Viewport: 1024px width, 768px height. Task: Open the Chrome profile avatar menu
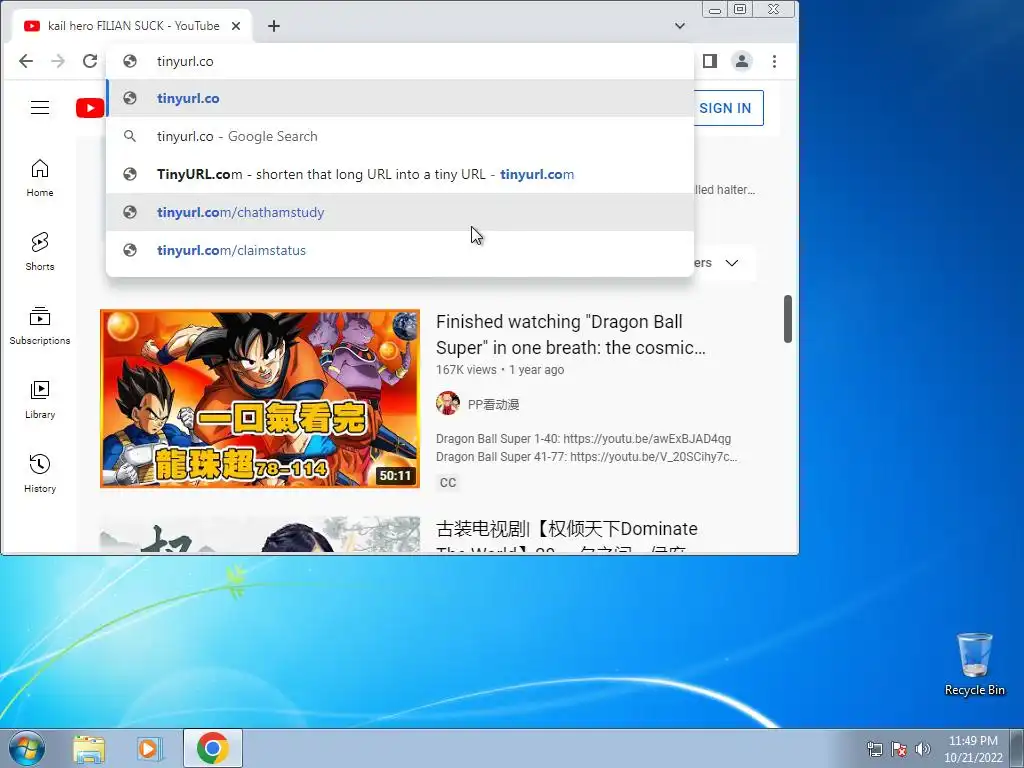click(x=742, y=61)
